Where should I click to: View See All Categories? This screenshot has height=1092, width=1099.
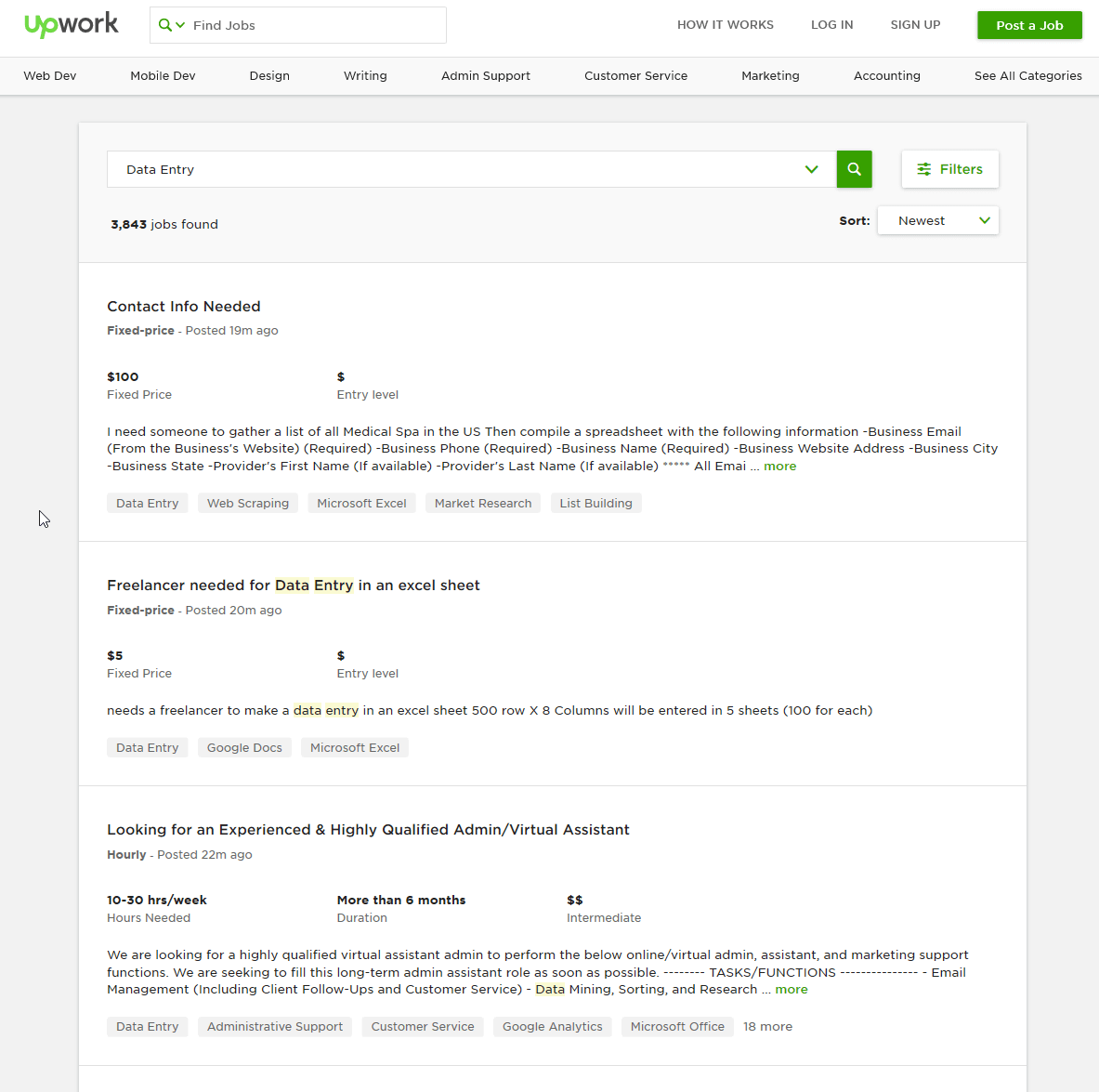pyautogui.click(x=1027, y=76)
